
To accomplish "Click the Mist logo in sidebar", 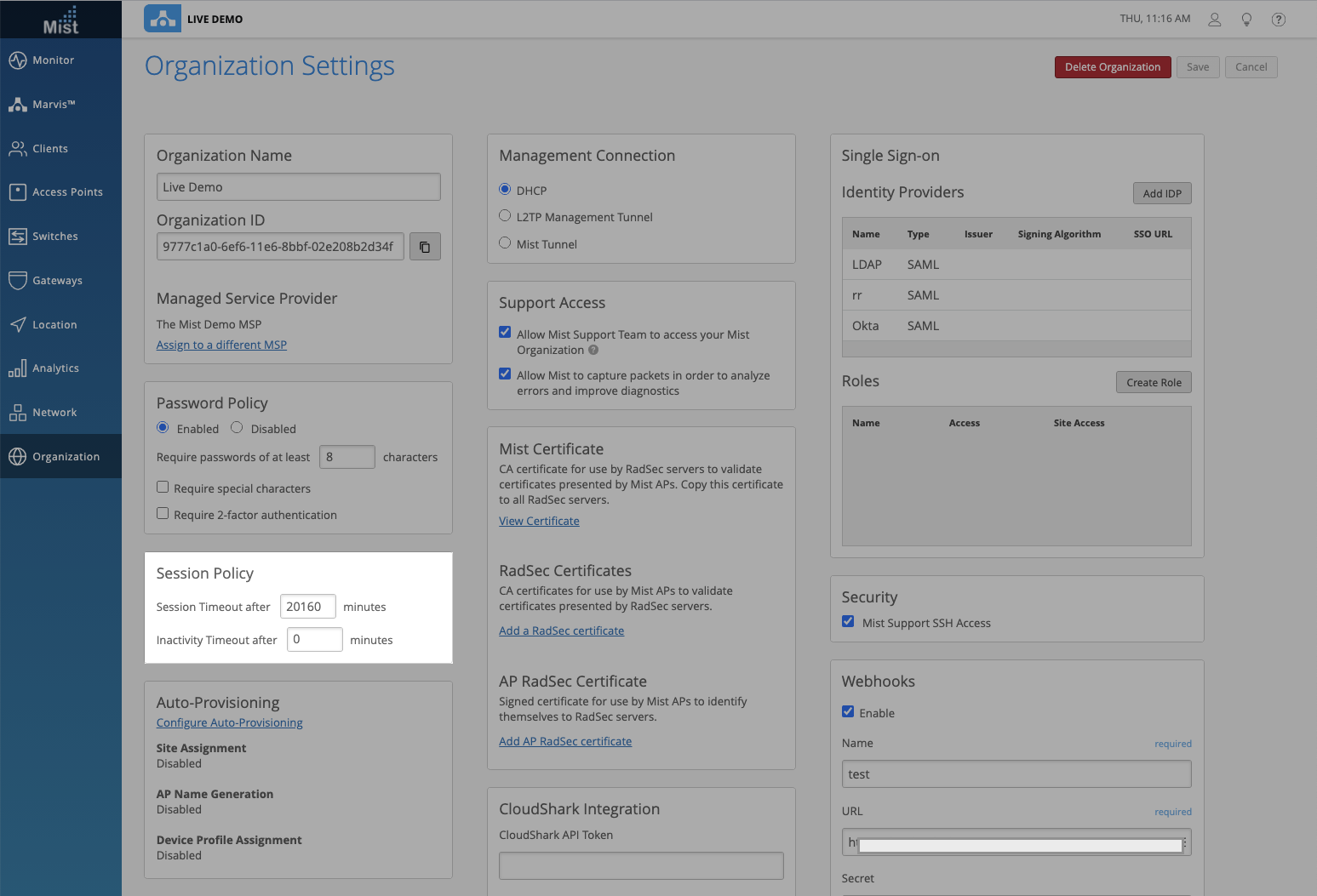I will (60, 20).
